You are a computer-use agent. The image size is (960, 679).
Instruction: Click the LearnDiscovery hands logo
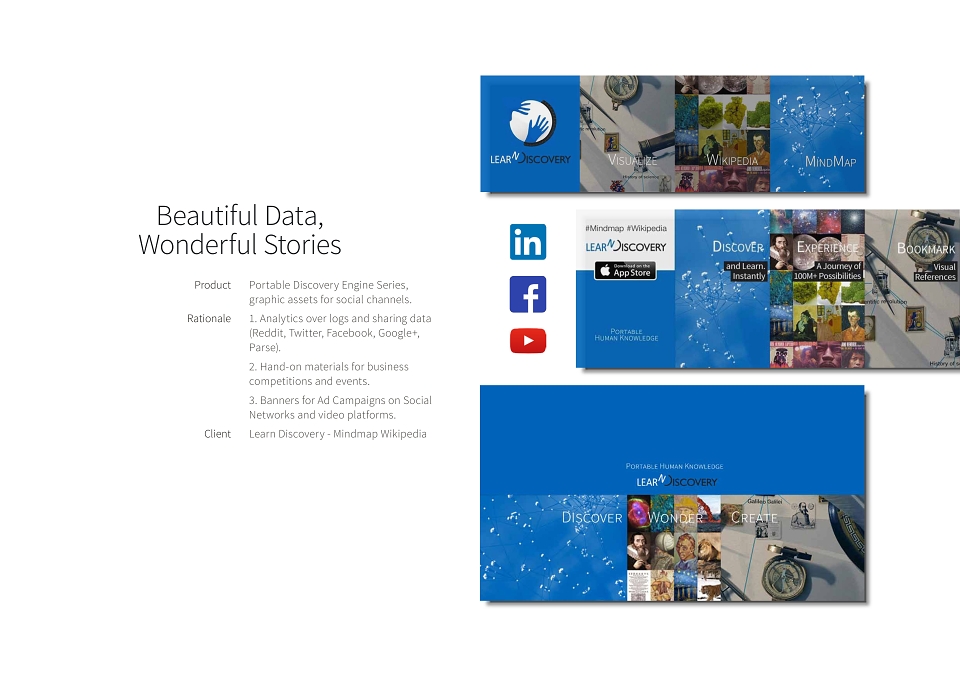532,122
